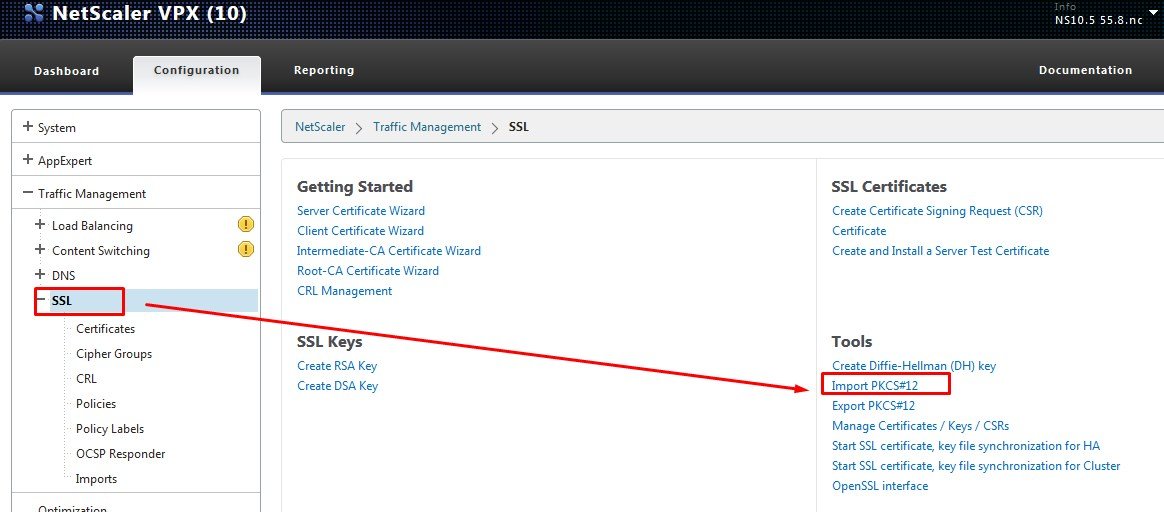Click Content Switching warning icon

coord(246,250)
